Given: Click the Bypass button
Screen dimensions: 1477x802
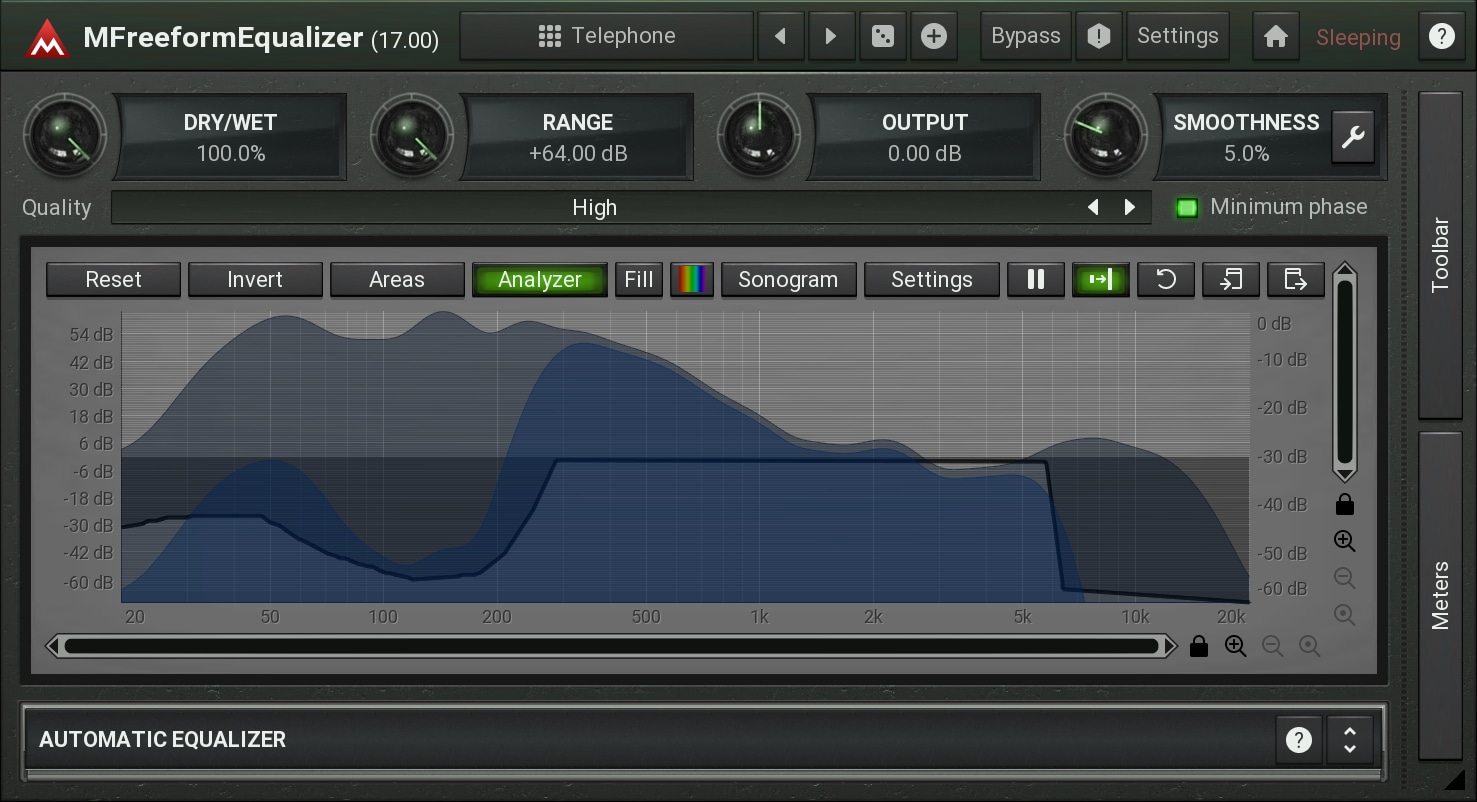Looking at the screenshot, I should pyautogui.click(x=1025, y=37).
